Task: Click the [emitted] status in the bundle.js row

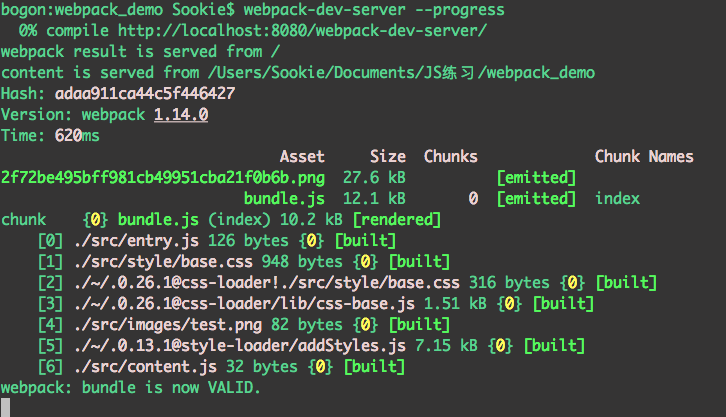Action: click(536, 198)
